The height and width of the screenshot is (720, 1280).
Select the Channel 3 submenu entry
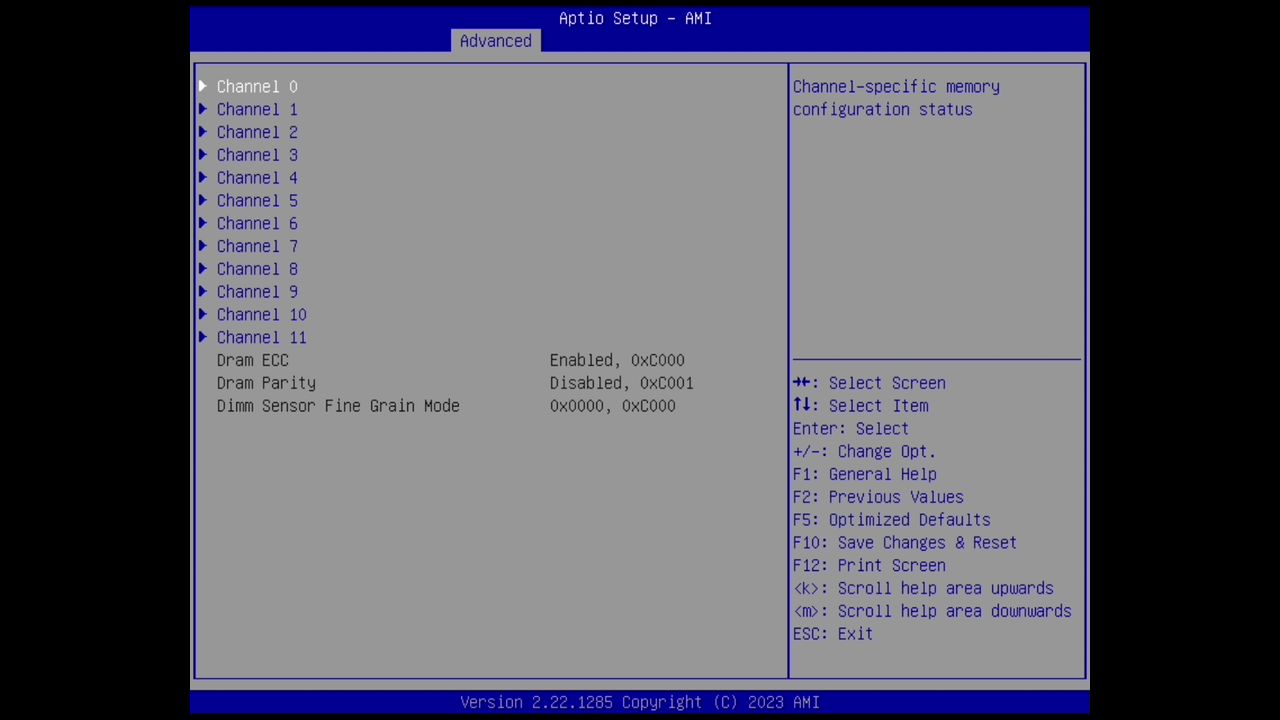[257, 155]
